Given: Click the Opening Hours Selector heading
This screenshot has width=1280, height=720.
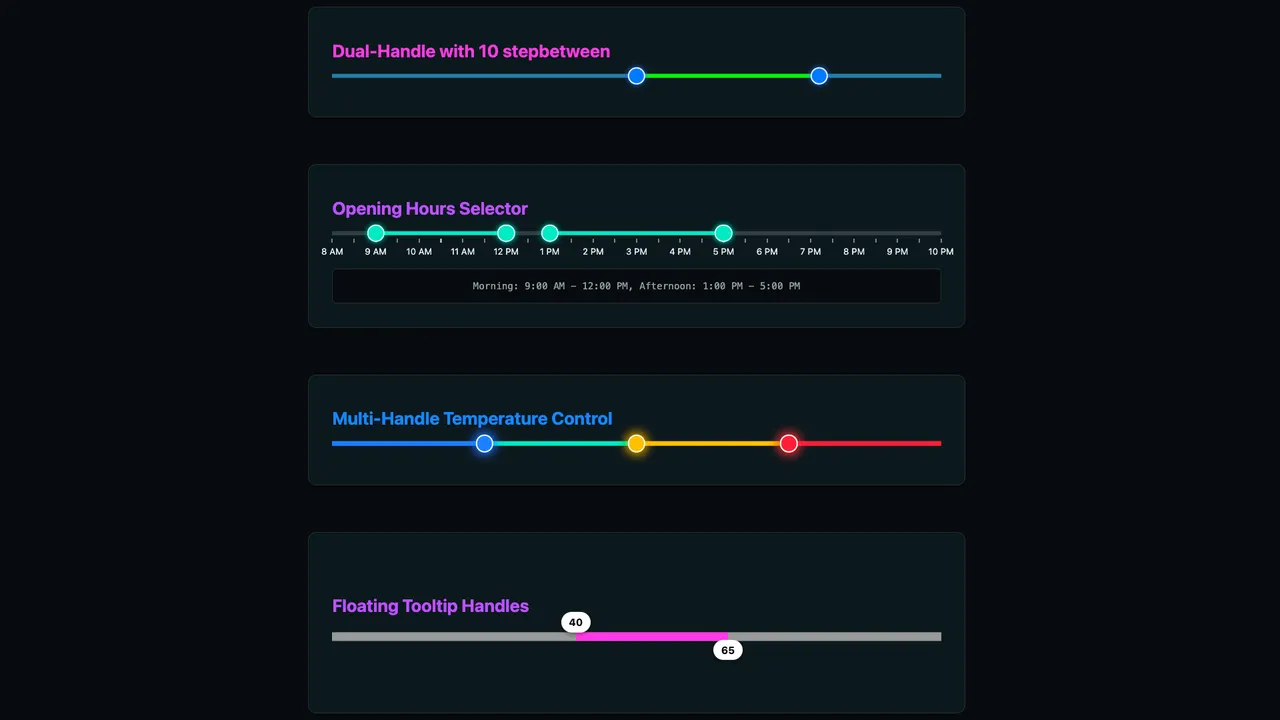Looking at the screenshot, I should (430, 208).
